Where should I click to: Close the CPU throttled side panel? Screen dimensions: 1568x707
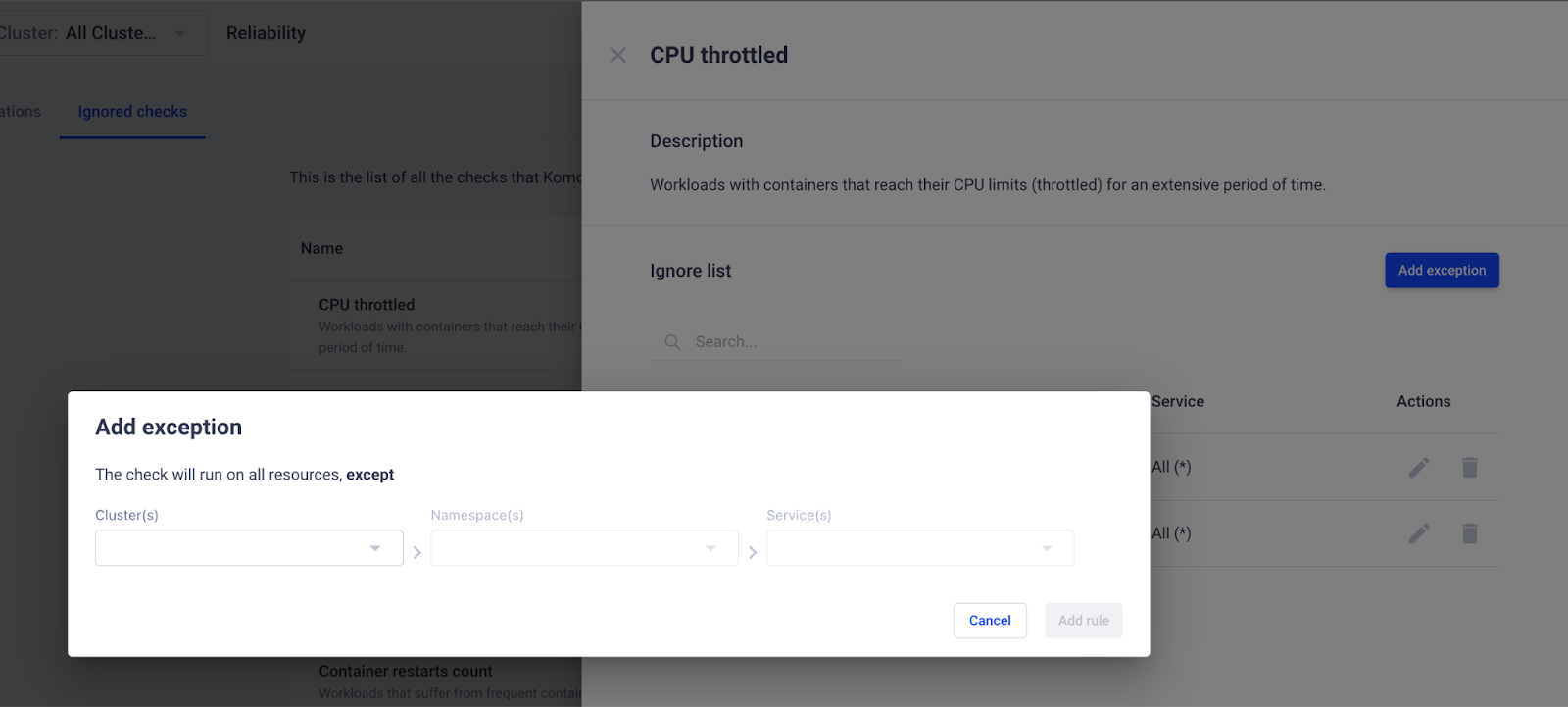coord(617,55)
